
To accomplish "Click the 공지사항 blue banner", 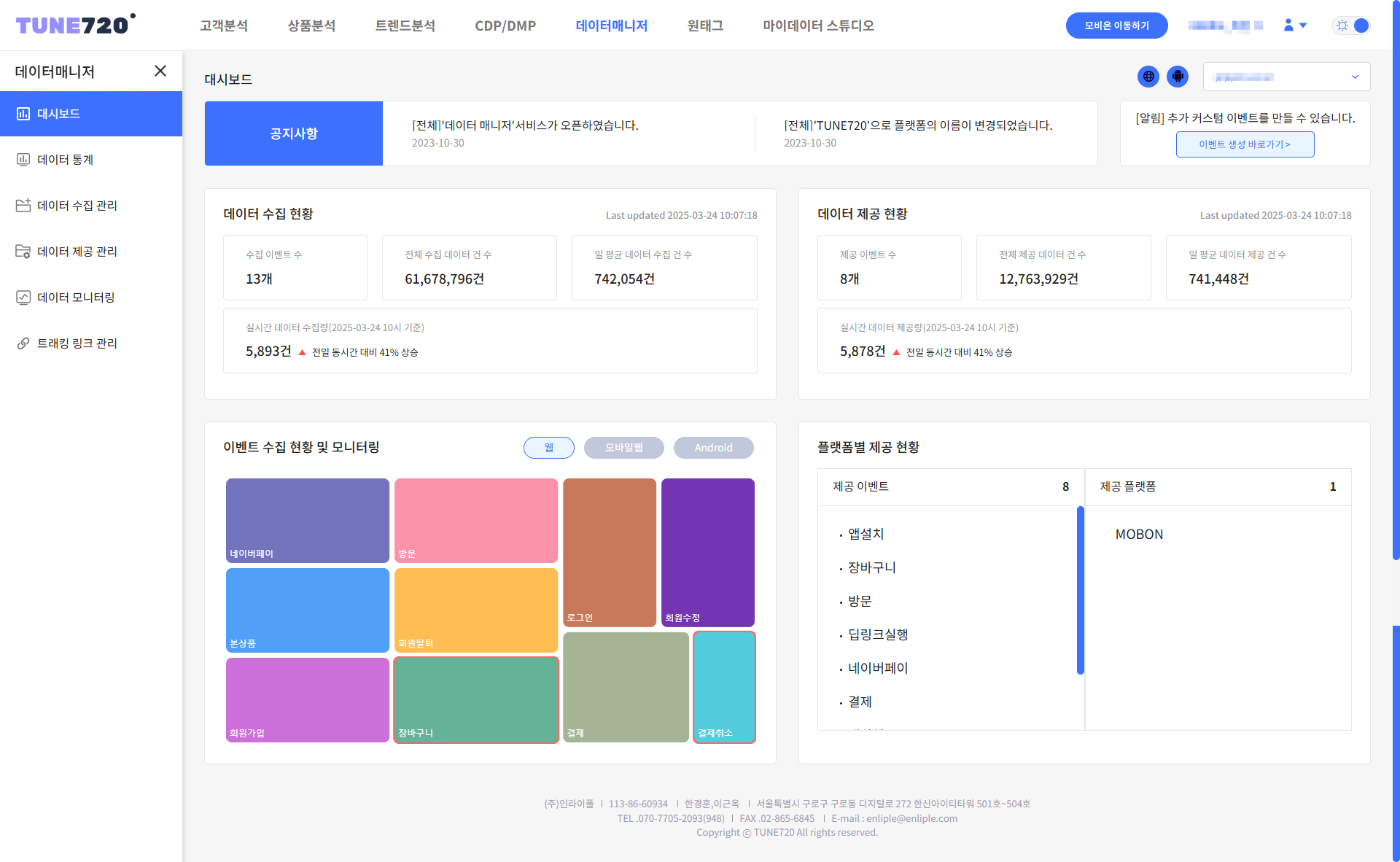I will tap(294, 133).
